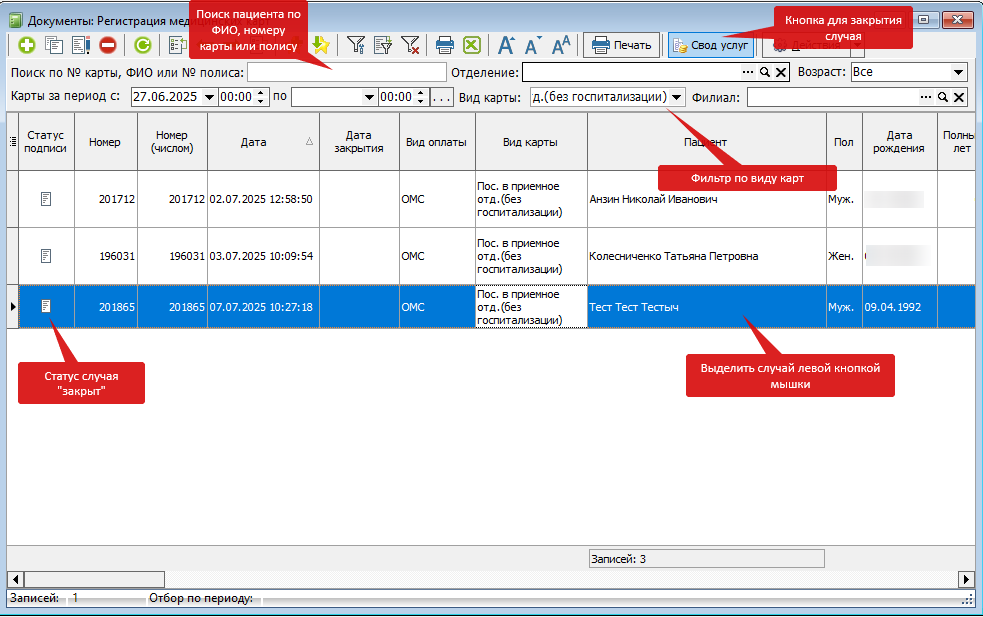Click the Пол column header
The width and height of the screenshot is (983, 617).
tap(844, 142)
